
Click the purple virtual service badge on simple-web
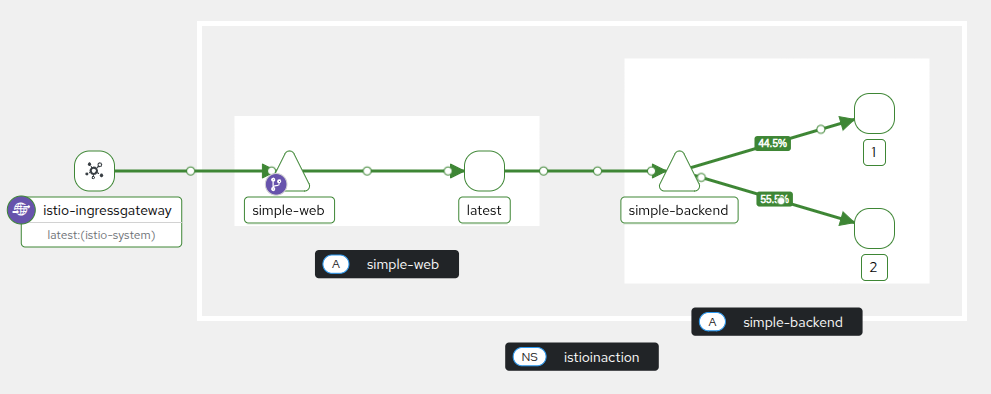coord(276,184)
